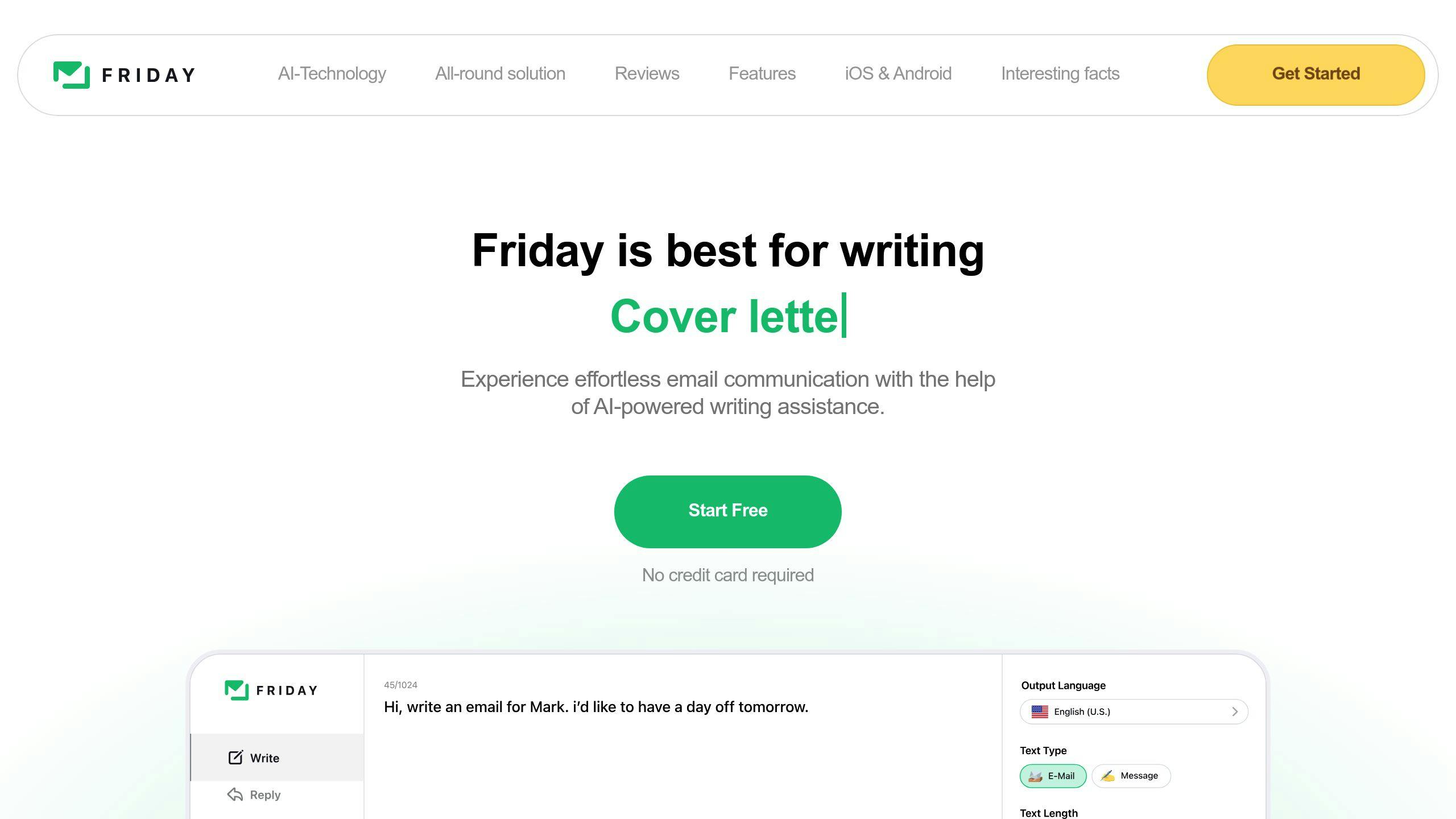Click the Friday logo in top navigation
This screenshot has width=1456, height=819.
(124, 73)
